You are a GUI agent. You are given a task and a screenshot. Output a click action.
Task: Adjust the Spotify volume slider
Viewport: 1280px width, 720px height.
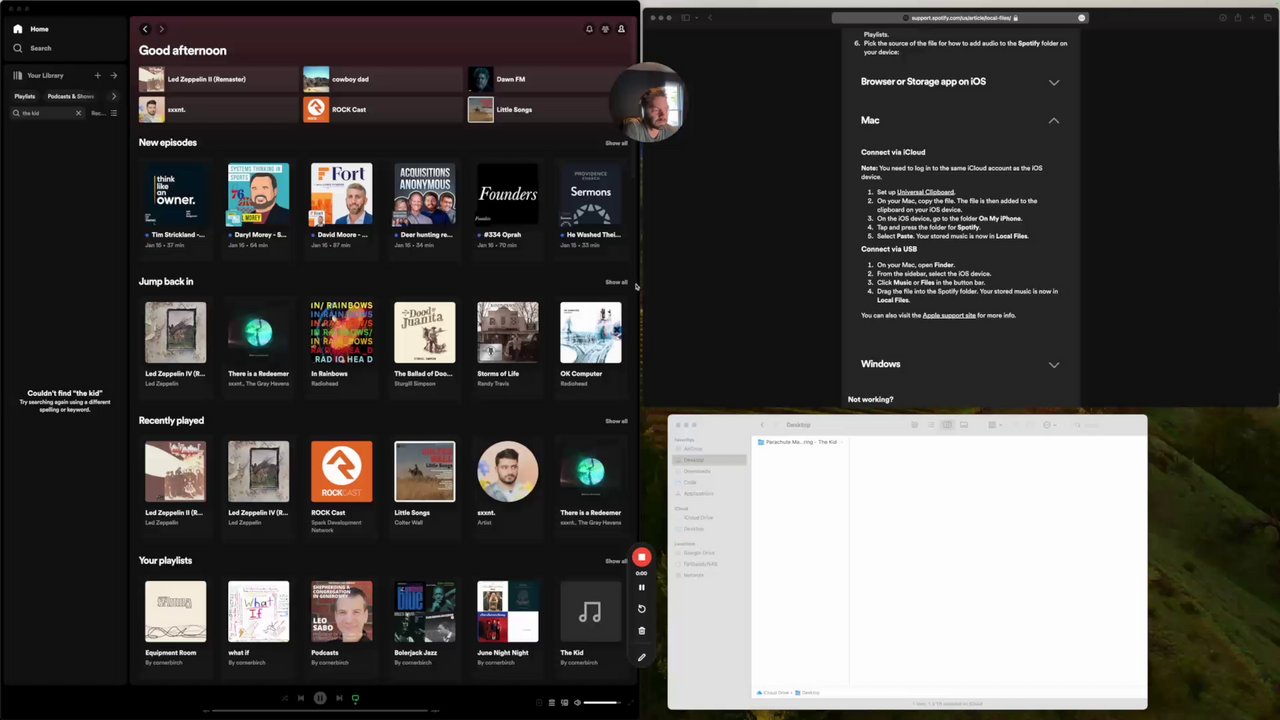point(602,702)
